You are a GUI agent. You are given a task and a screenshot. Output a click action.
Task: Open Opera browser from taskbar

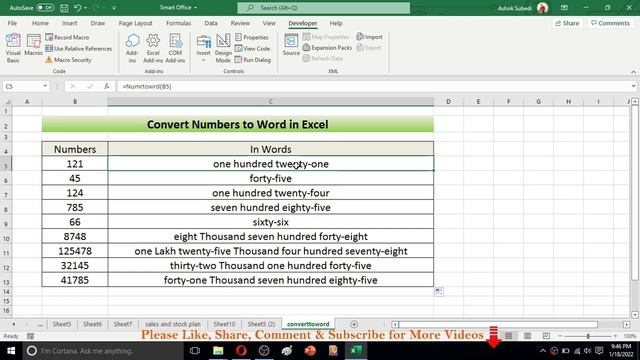tap(241, 351)
